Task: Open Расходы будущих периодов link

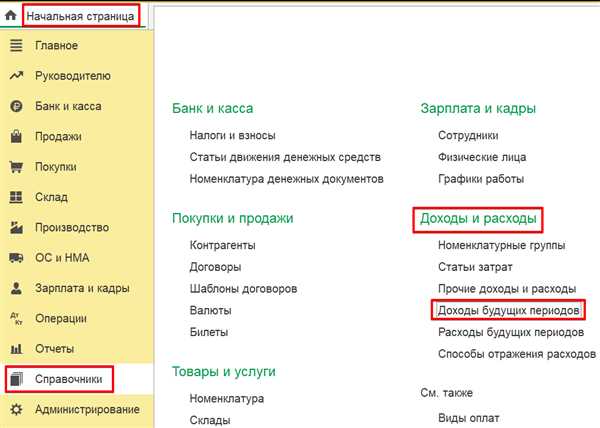Action: (511, 332)
